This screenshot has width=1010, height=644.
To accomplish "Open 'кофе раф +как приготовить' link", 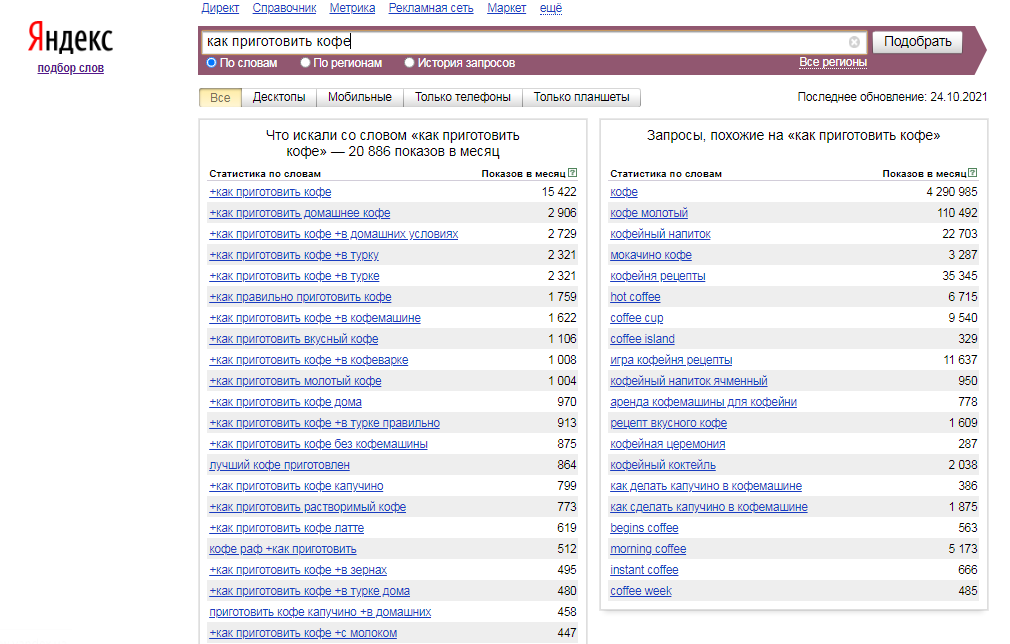I will coord(283,549).
